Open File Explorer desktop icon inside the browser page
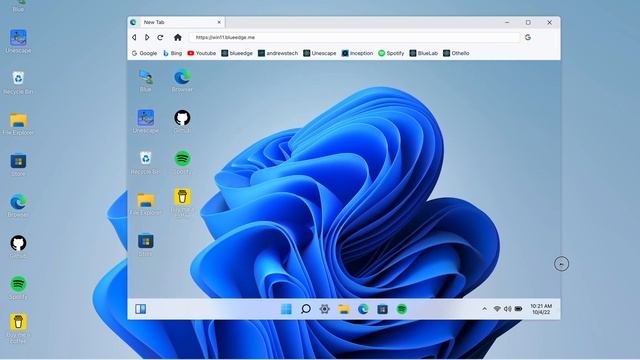This screenshot has width=640, height=360. pyautogui.click(x=146, y=203)
